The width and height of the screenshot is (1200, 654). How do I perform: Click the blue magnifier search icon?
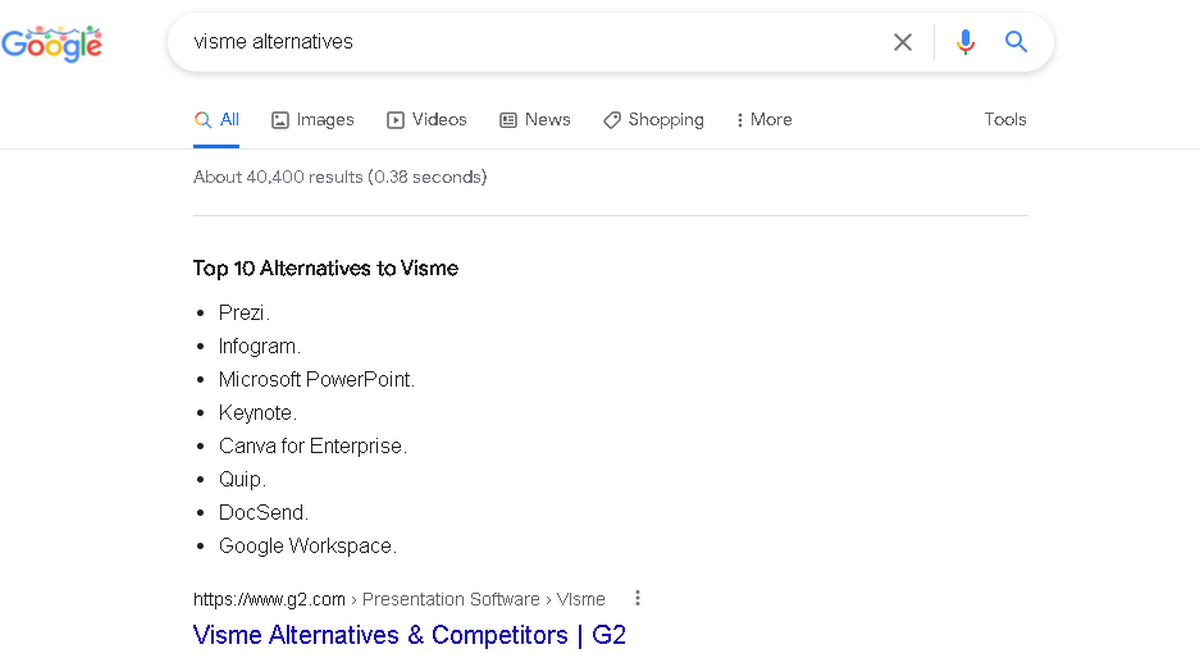pyautogui.click(x=1016, y=42)
